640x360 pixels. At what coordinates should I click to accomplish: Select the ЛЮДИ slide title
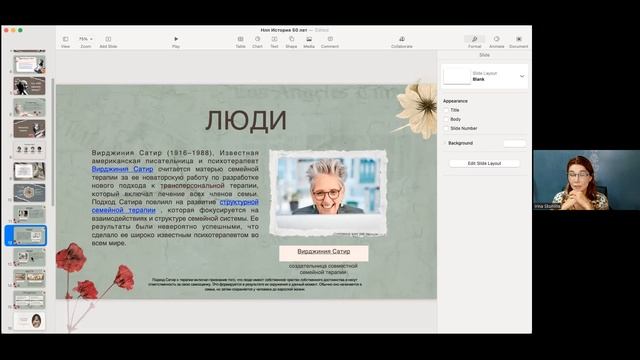[x=246, y=121]
